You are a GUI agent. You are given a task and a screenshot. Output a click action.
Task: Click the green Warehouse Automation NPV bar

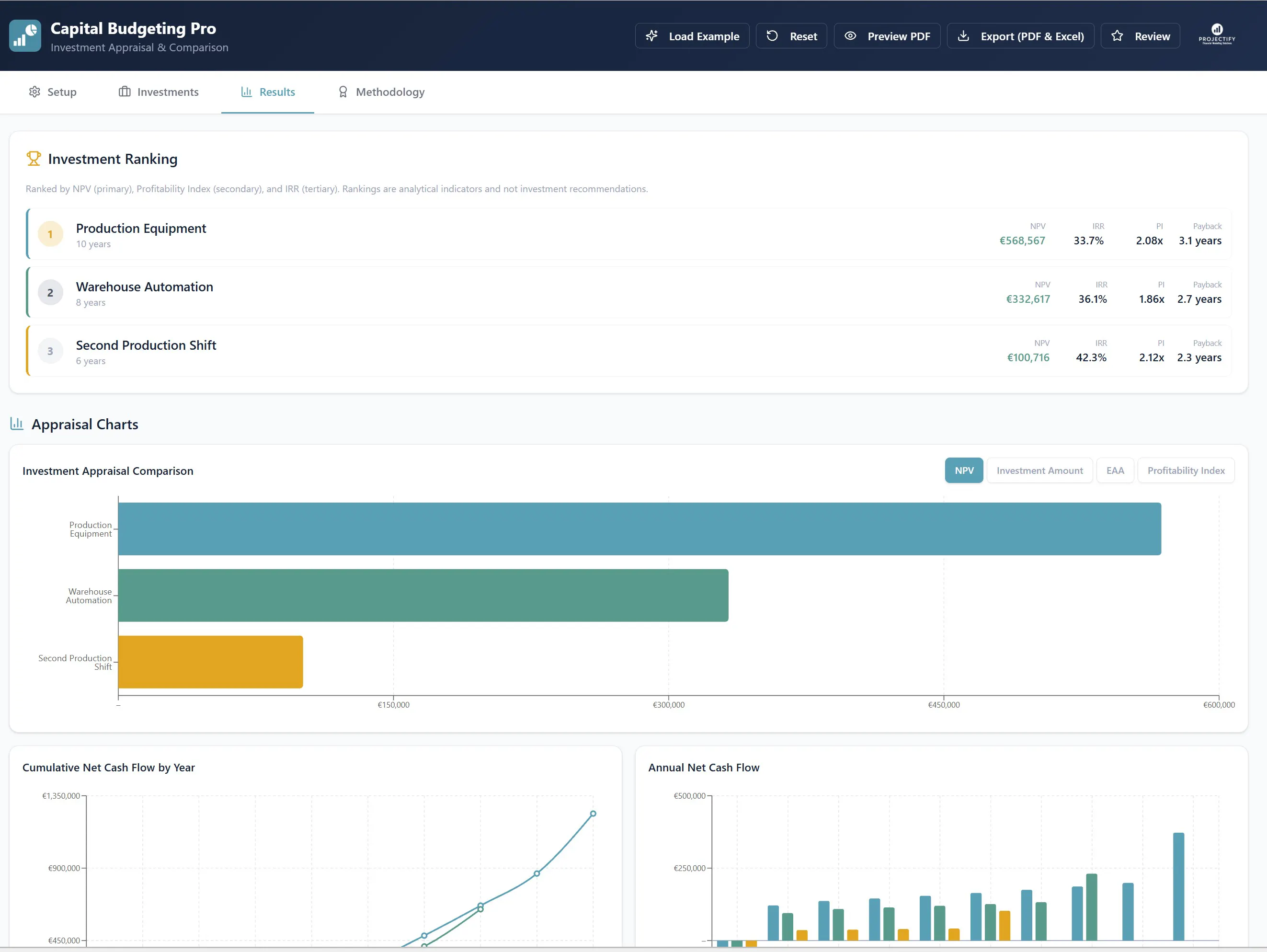tap(423, 595)
